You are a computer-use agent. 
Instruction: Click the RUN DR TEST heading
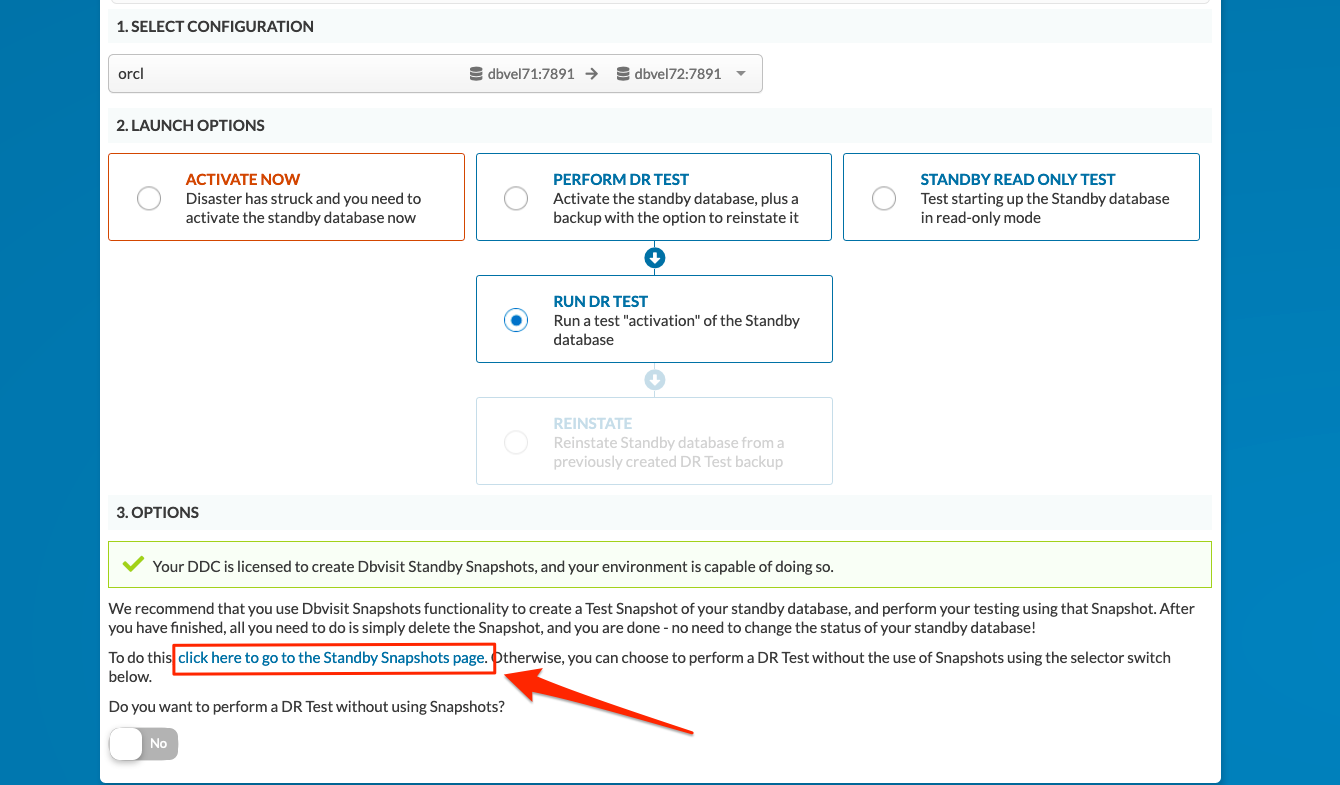point(601,301)
